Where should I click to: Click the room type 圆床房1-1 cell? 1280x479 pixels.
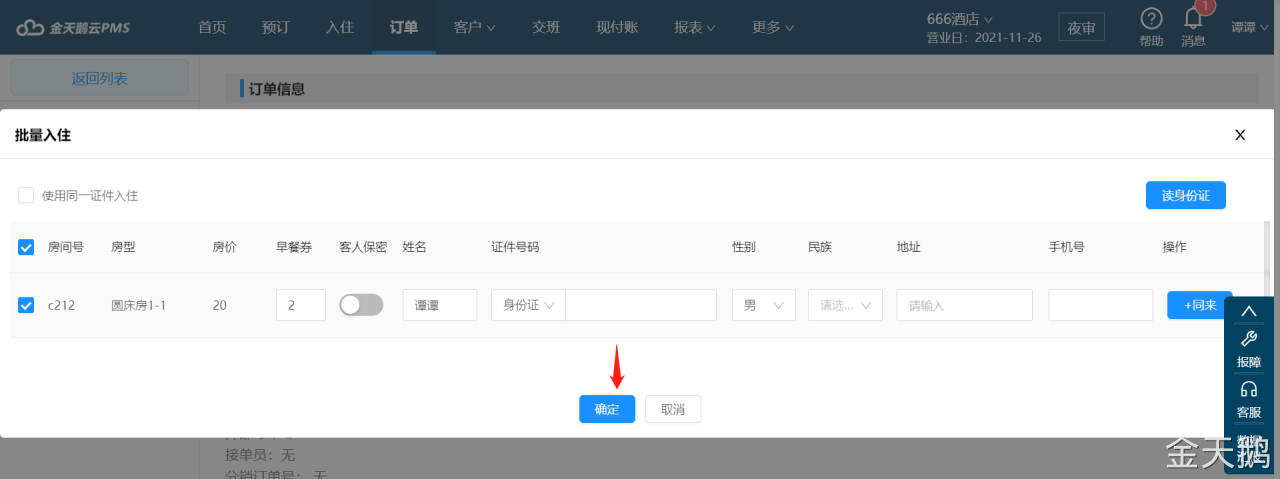(138, 305)
